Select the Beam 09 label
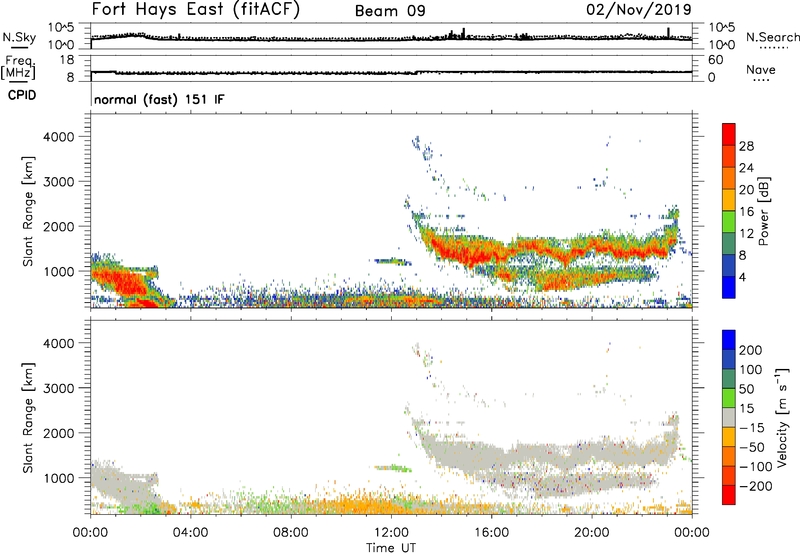The height and width of the screenshot is (554, 800). tap(390, 11)
